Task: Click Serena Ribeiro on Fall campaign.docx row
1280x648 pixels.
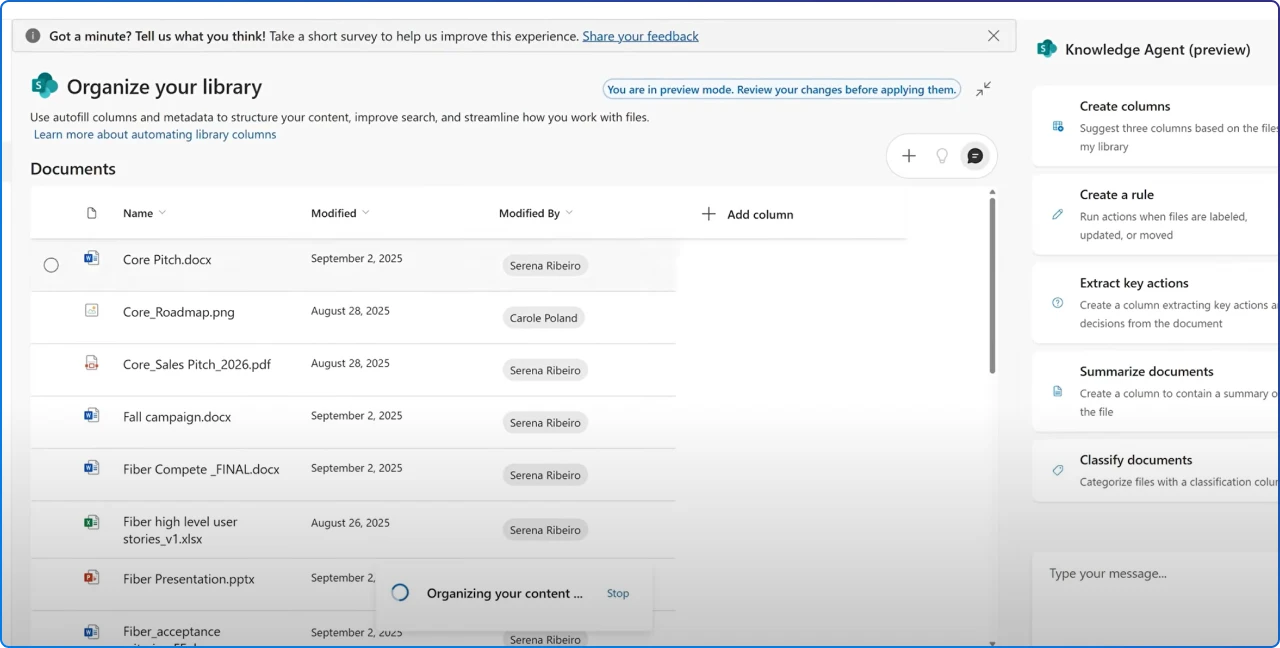Action: [545, 423]
